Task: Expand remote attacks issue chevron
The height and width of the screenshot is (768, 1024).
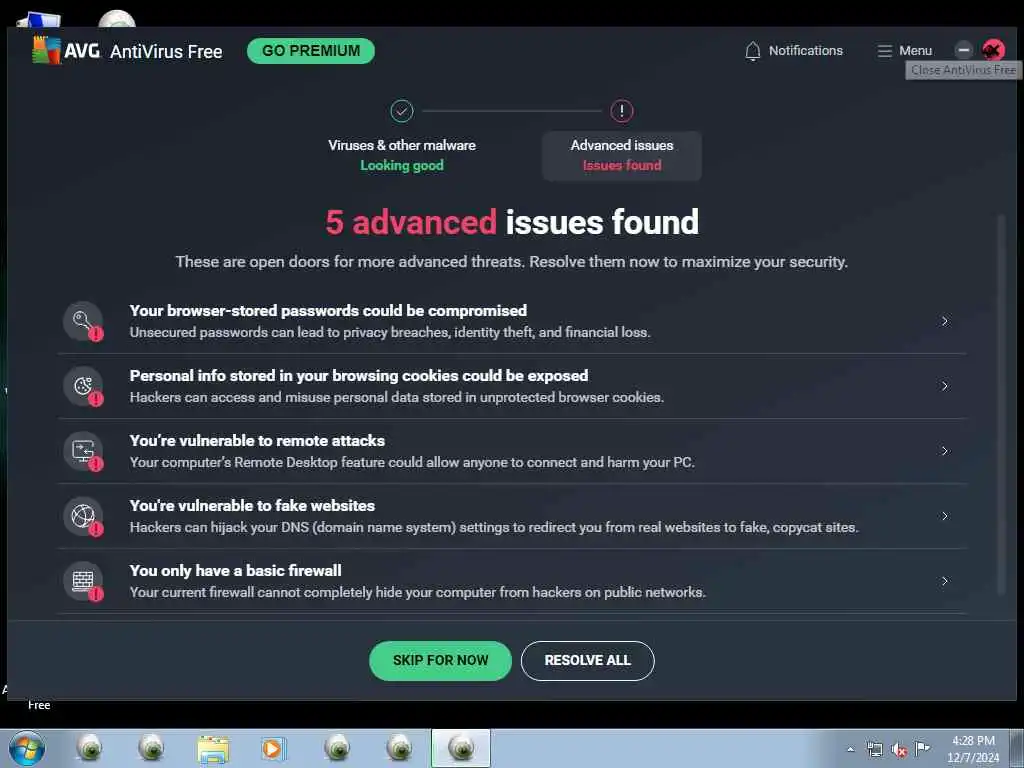Action: (x=944, y=451)
